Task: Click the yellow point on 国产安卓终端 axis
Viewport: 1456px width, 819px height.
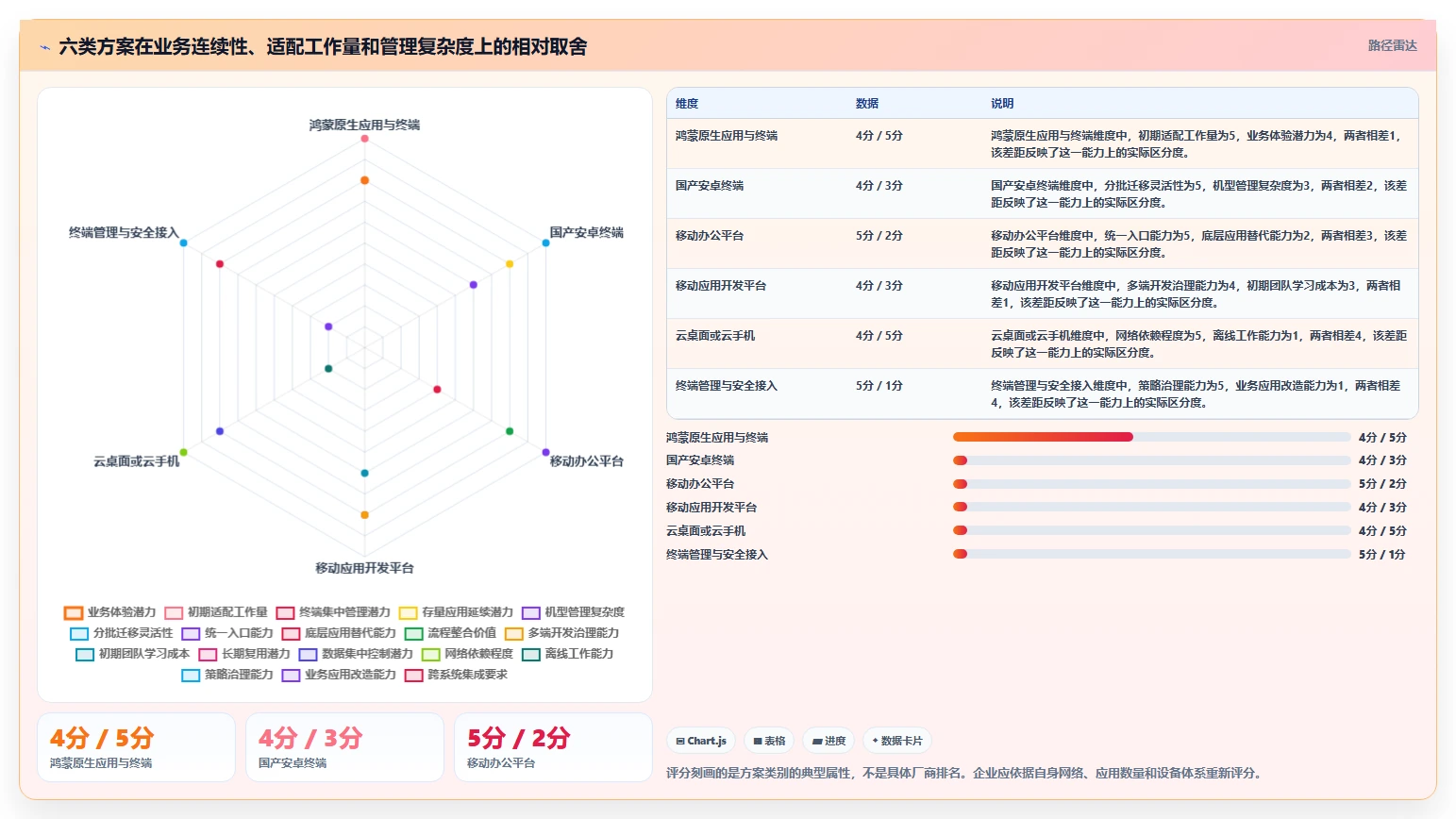Action: pyautogui.click(x=510, y=264)
